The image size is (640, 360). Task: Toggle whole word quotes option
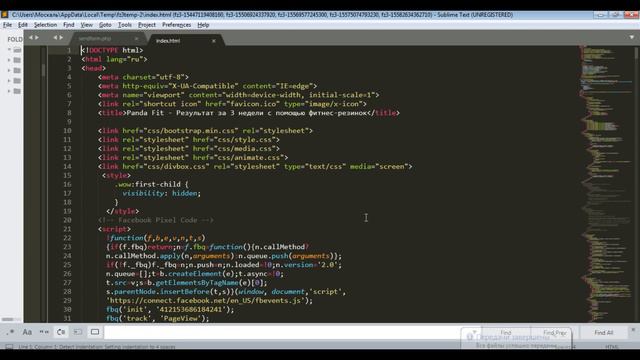[44, 332]
